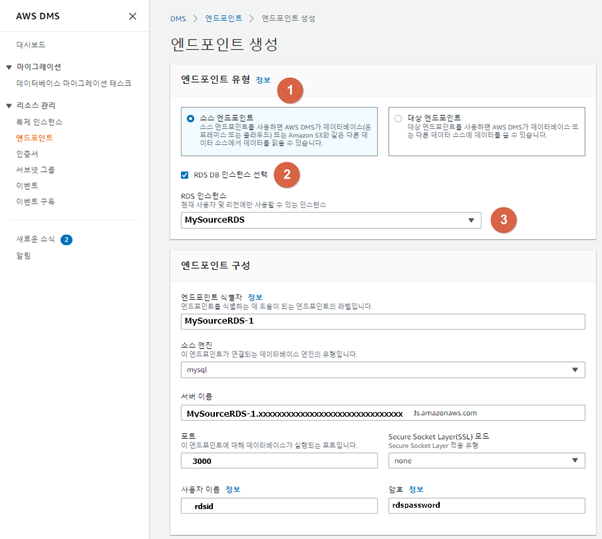This screenshot has width=602, height=539.
Task: Open the SSL mode dropdown showing none
Action: coord(487,461)
